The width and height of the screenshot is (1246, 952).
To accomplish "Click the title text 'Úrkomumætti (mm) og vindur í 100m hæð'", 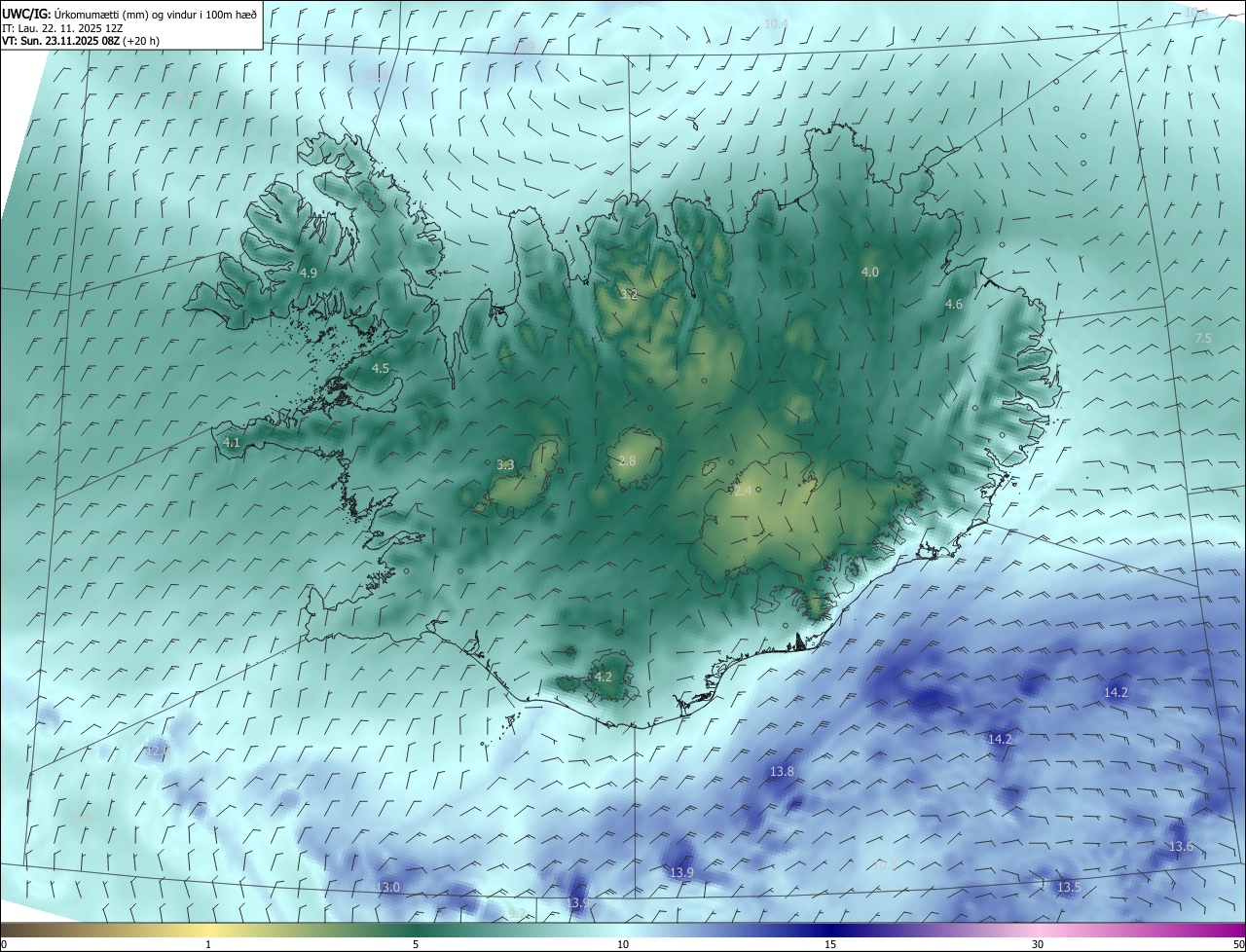I will [x=156, y=14].
